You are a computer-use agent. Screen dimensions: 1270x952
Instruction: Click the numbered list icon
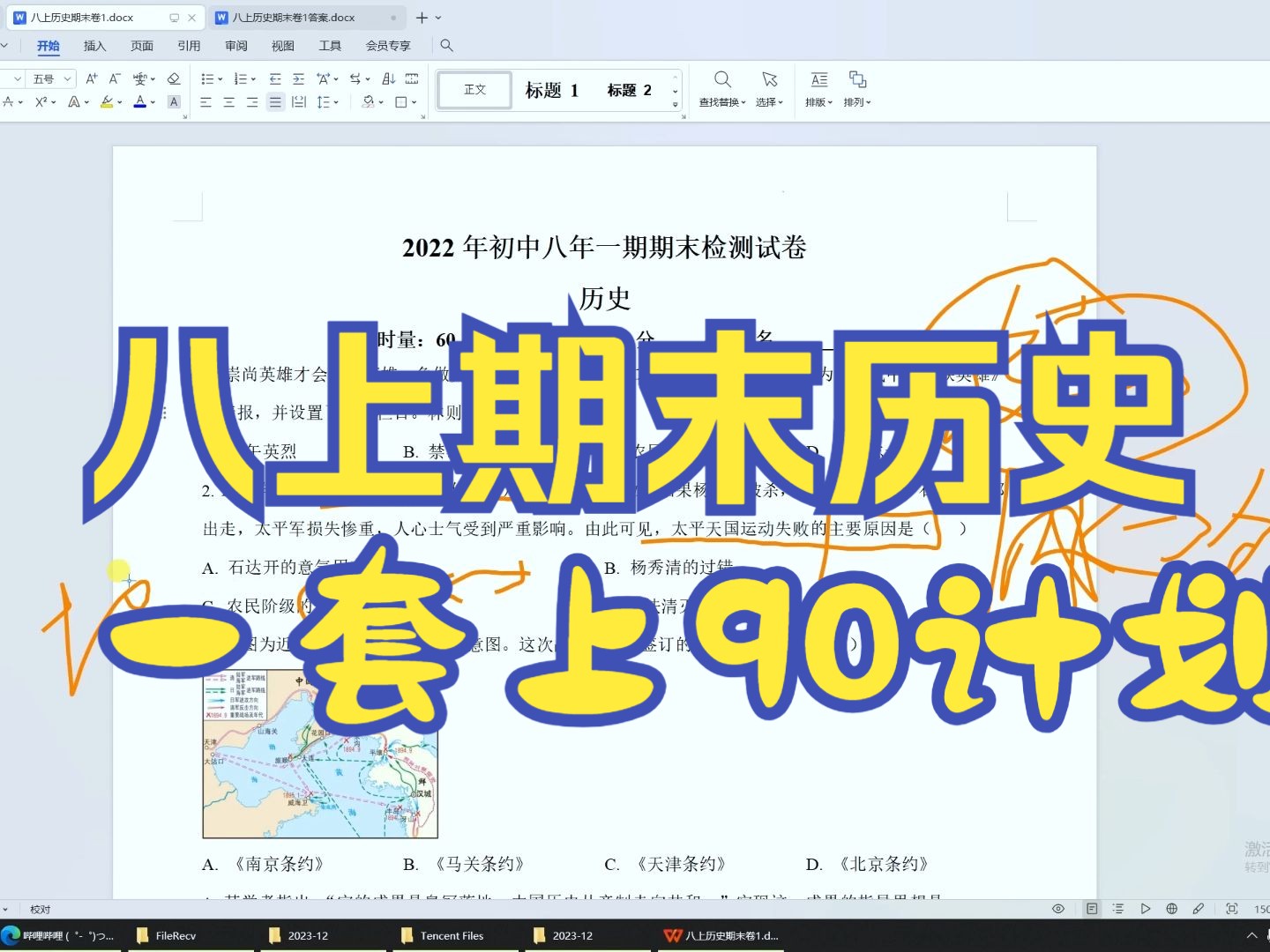point(241,78)
